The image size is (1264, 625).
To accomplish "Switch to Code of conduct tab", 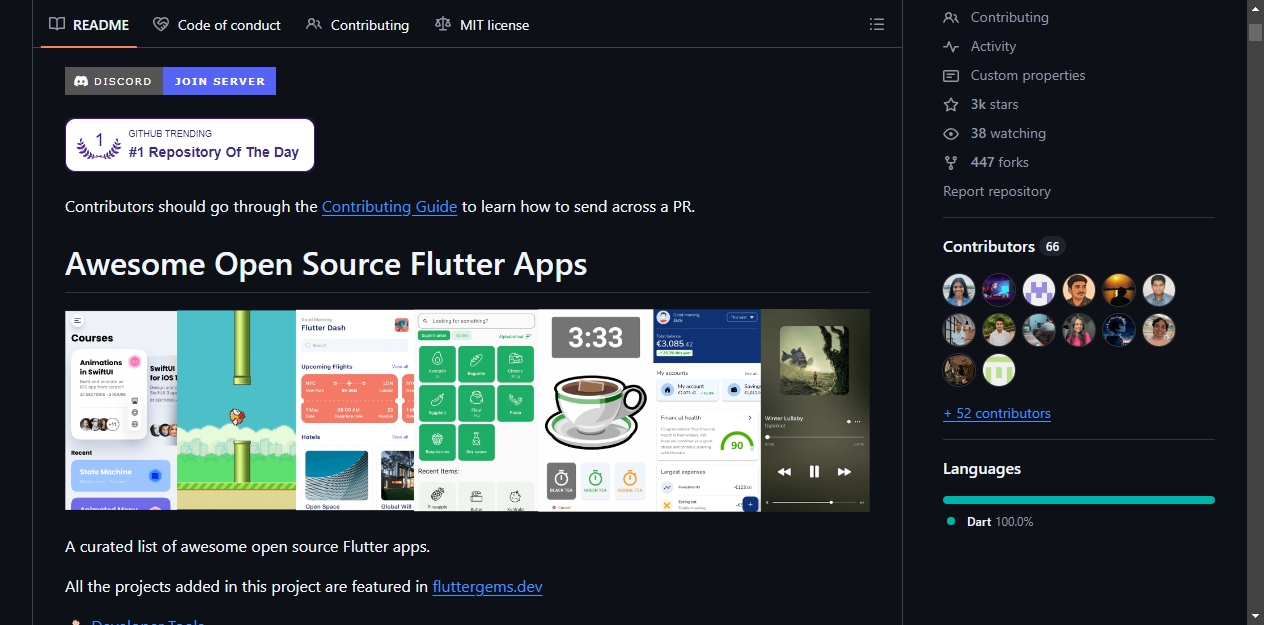I will (x=216, y=25).
